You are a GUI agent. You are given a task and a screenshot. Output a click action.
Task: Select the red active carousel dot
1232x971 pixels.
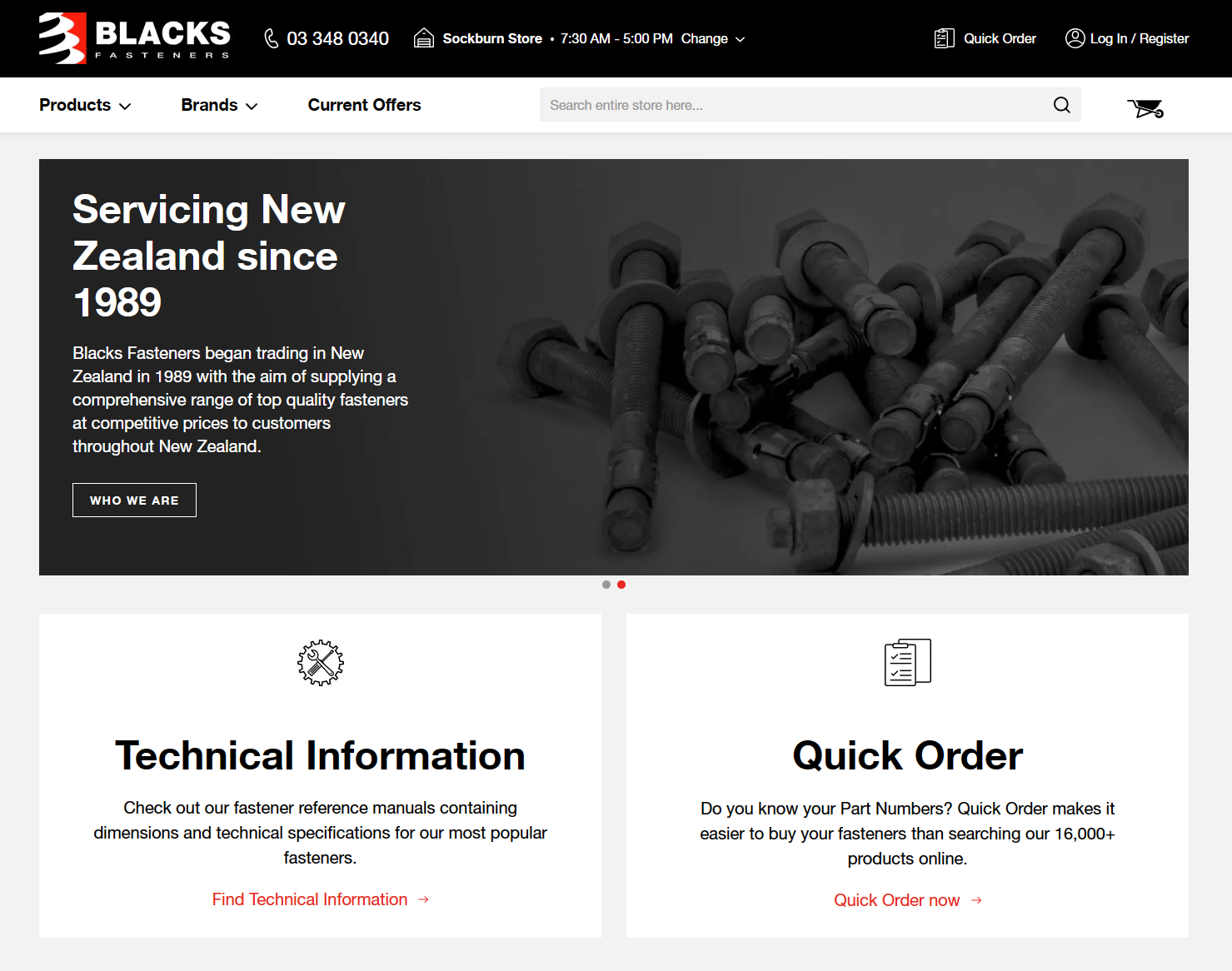click(621, 585)
